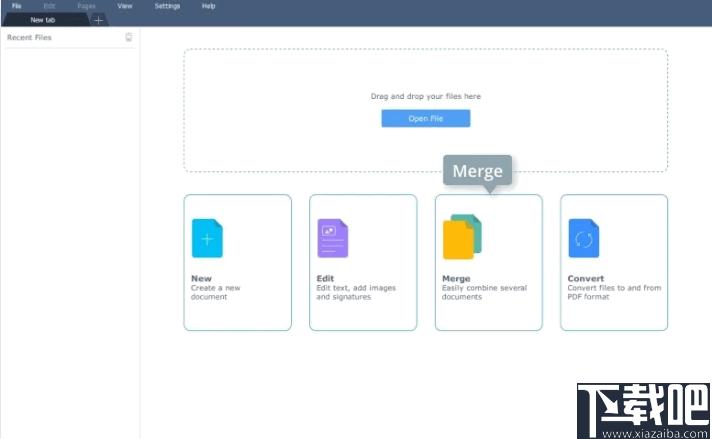Screen dimensions: 712x439
Task: Open the Pages menu
Action: click(x=86, y=6)
